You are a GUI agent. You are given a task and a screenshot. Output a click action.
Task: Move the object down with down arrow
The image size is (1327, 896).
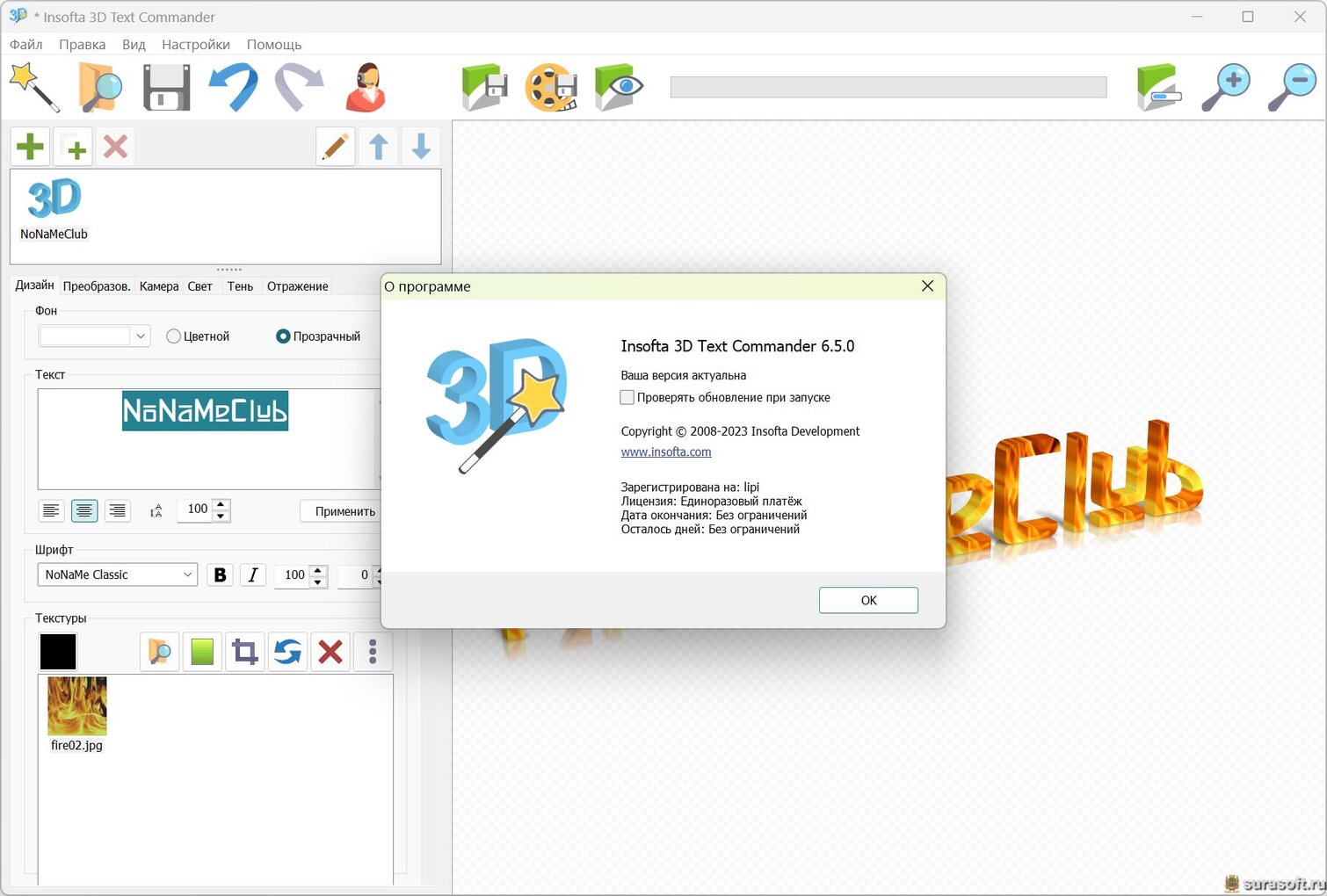(421, 147)
